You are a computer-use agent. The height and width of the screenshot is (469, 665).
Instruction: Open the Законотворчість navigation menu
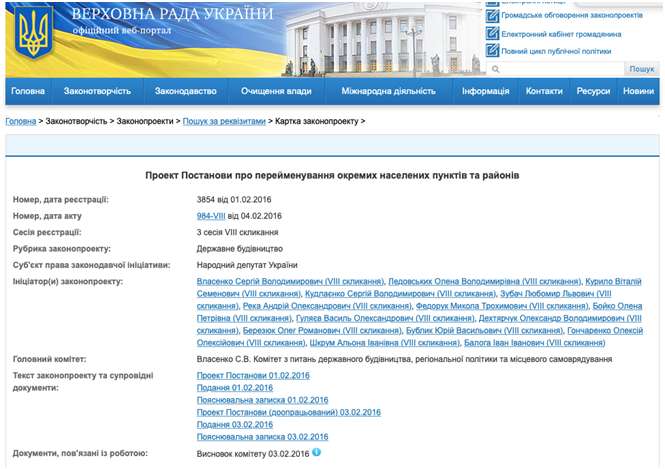click(97, 91)
